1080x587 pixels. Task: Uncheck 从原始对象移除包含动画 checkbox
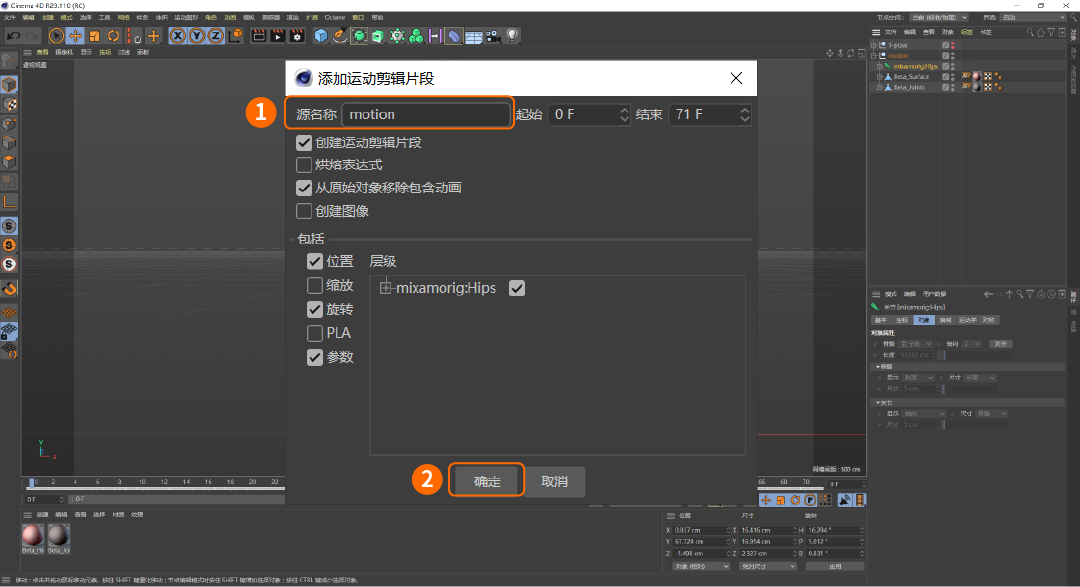[x=304, y=187]
